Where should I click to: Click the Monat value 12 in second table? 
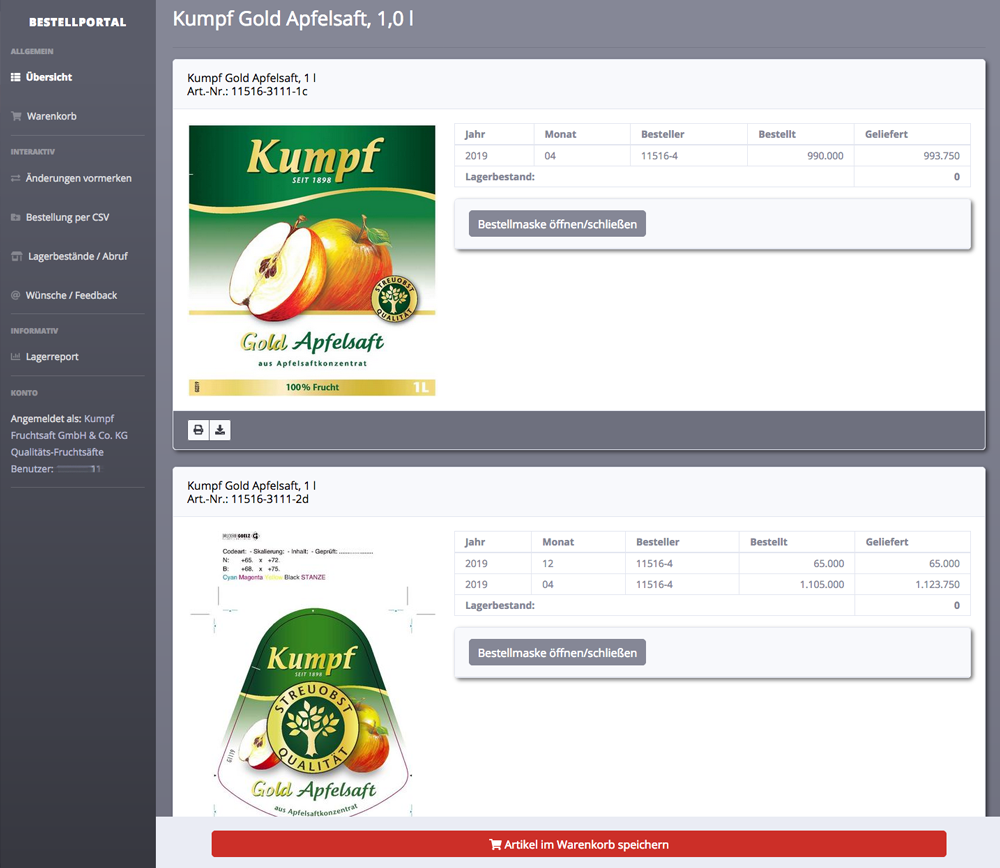[548, 563]
